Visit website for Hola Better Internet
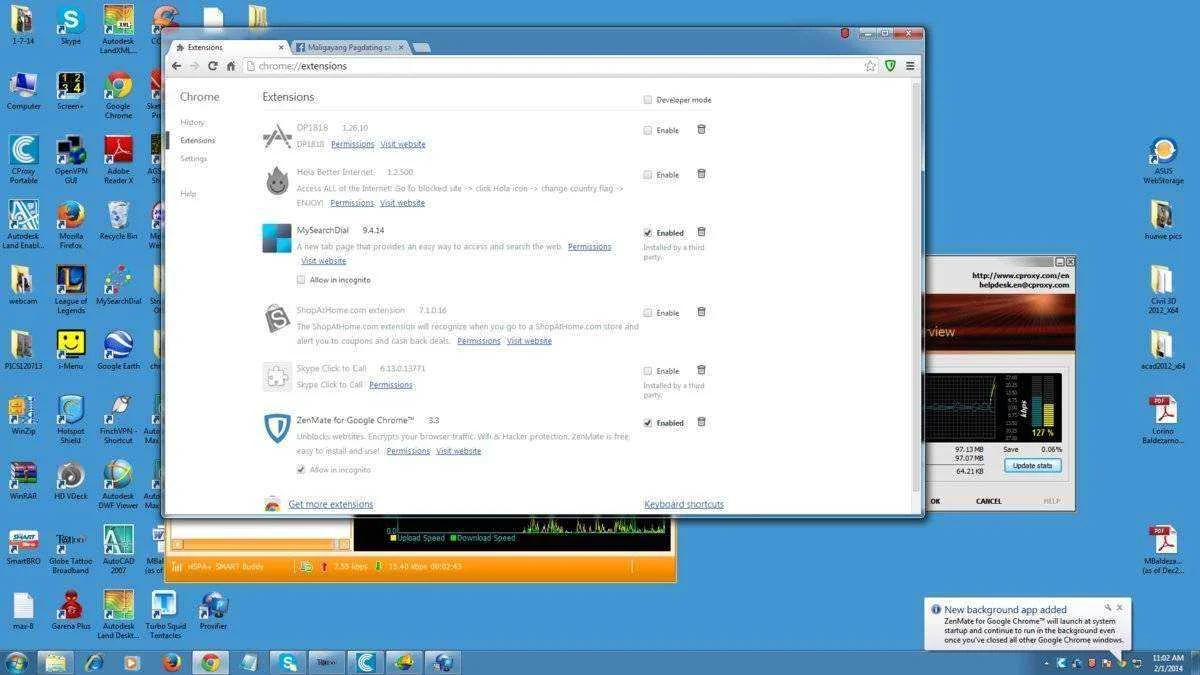 [x=402, y=202]
